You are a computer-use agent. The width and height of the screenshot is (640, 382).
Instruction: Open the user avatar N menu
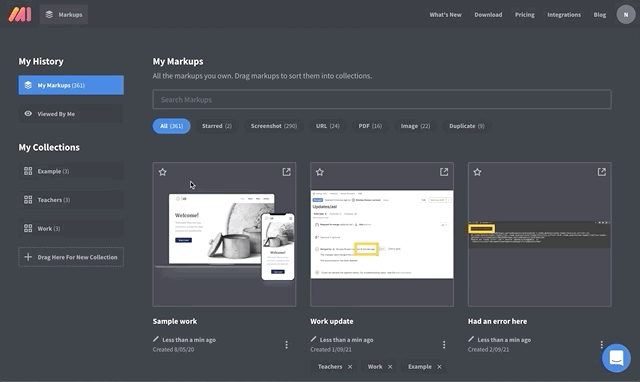[x=626, y=15]
